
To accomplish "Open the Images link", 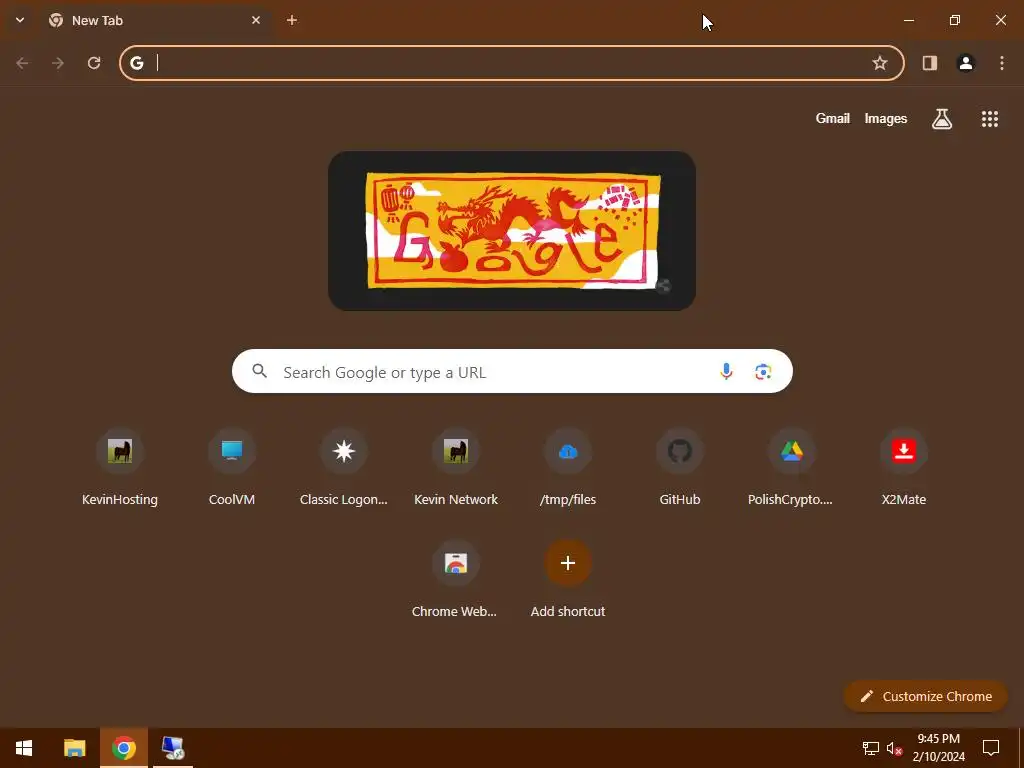I will (x=886, y=118).
